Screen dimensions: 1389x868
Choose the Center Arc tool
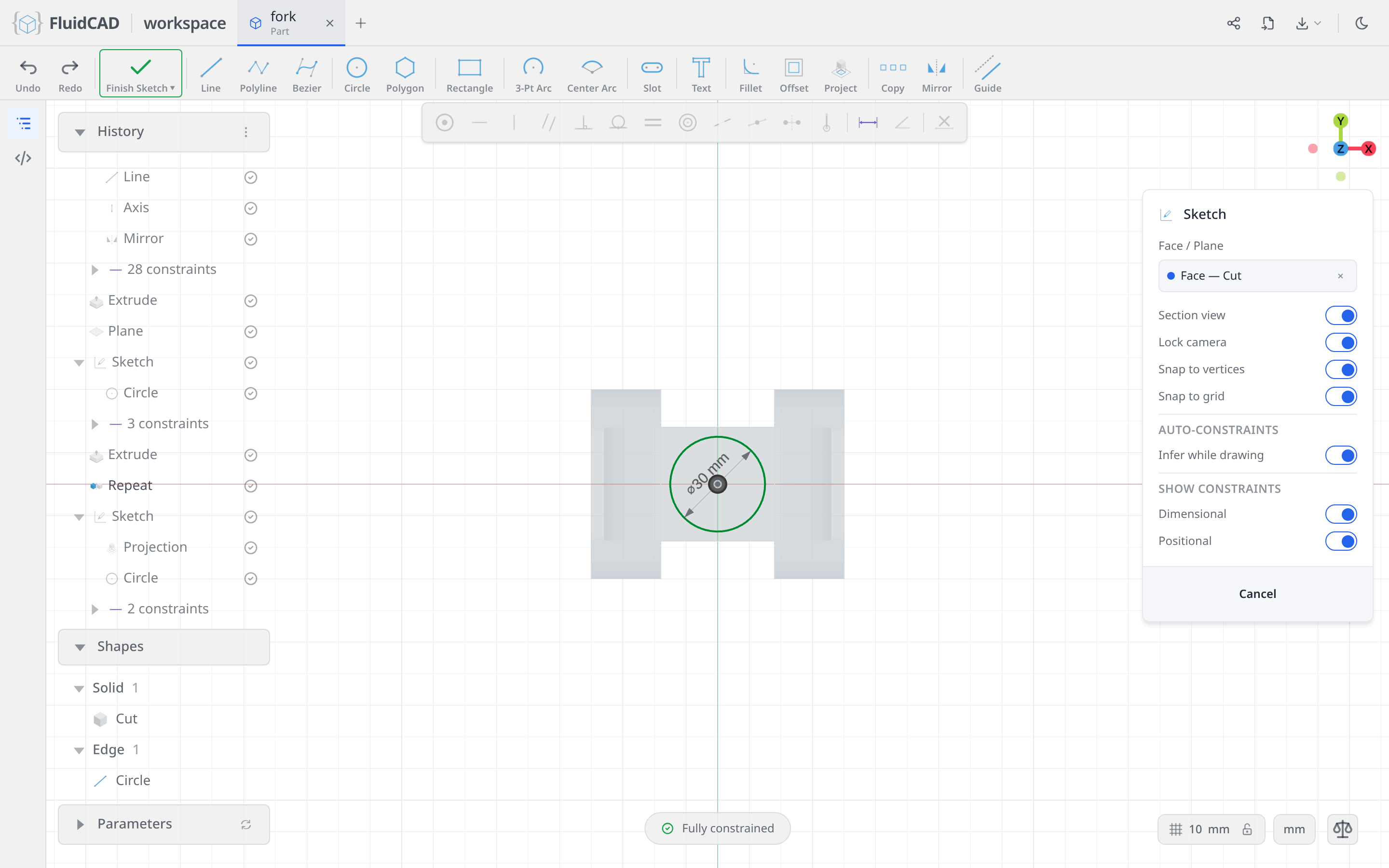pyautogui.click(x=592, y=74)
